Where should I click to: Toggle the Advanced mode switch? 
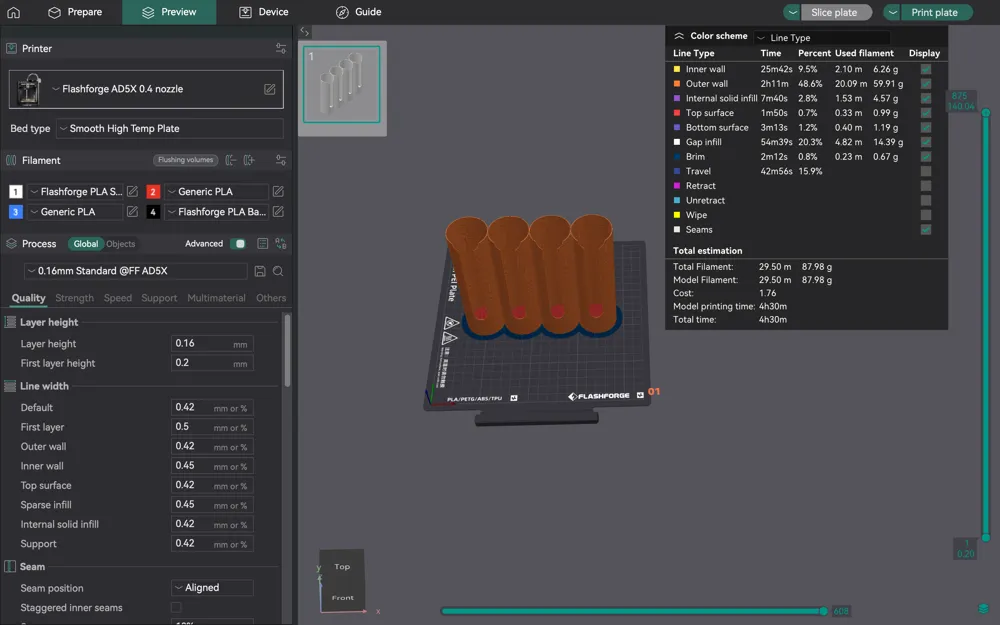click(238, 244)
